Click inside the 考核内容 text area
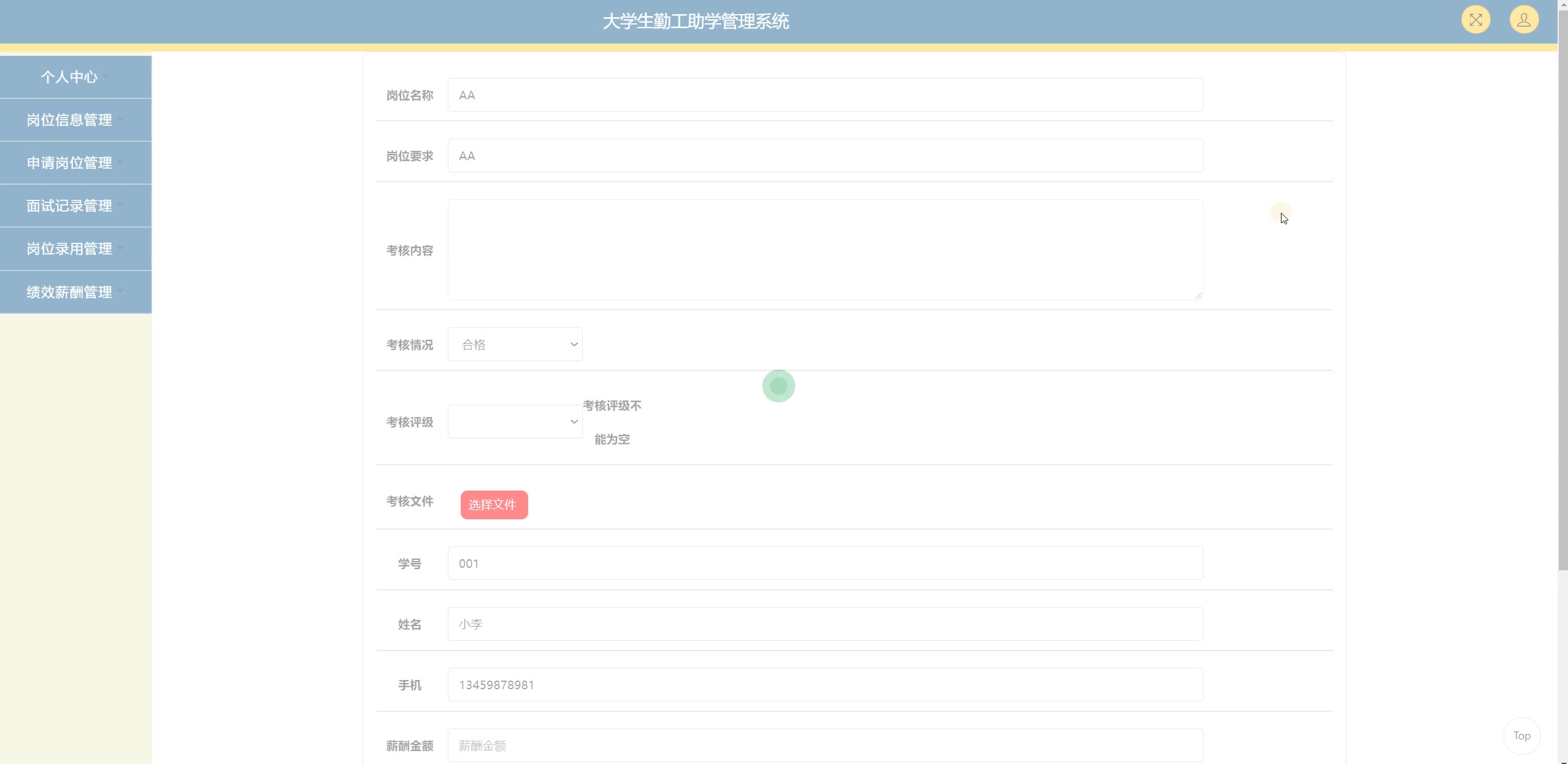This screenshot has width=1568, height=764. click(x=824, y=250)
